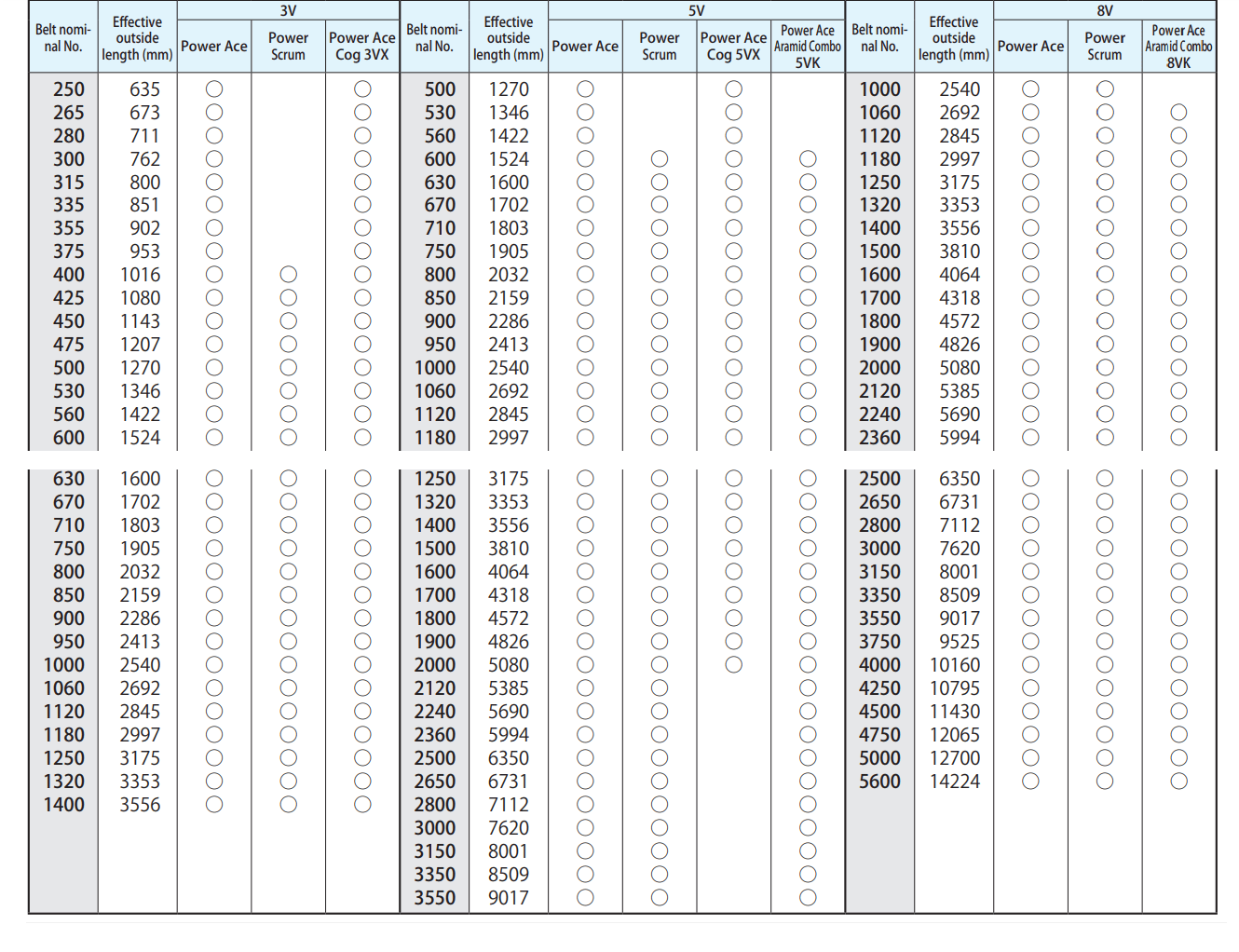Click belt nominal number 3750
1239x952 pixels.
click(x=879, y=642)
